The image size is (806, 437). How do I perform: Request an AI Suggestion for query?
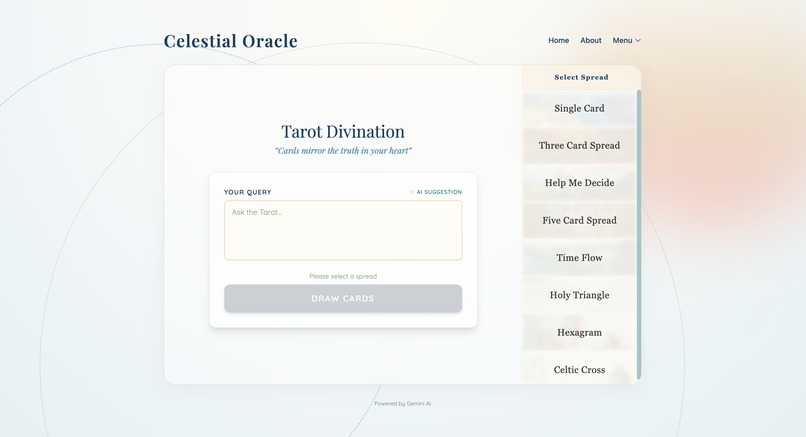pos(435,192)
